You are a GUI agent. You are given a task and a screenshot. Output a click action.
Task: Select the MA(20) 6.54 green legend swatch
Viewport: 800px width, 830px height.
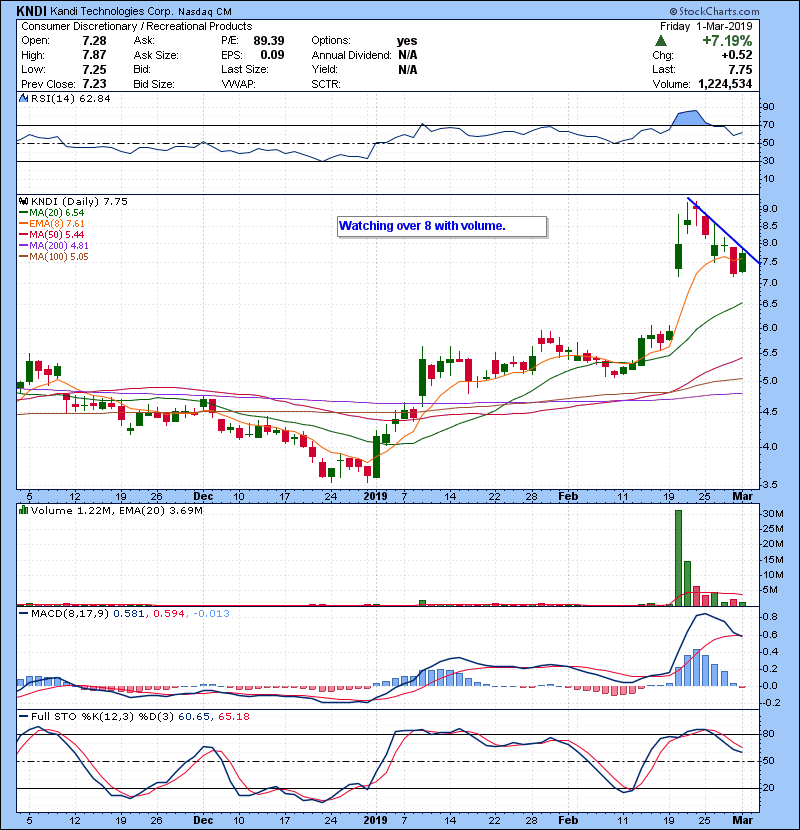(24, 213)
